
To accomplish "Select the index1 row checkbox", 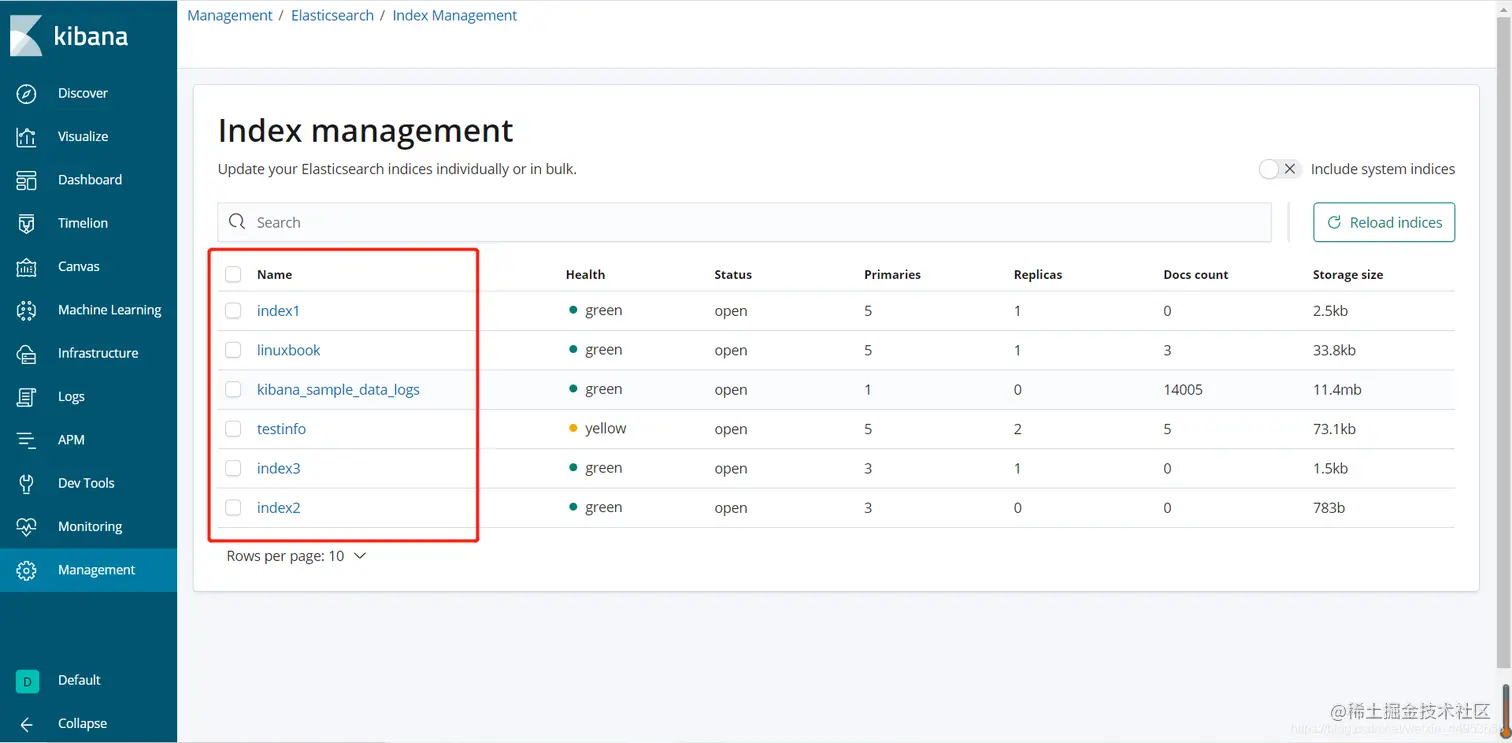I will click(x=233, y=311).
